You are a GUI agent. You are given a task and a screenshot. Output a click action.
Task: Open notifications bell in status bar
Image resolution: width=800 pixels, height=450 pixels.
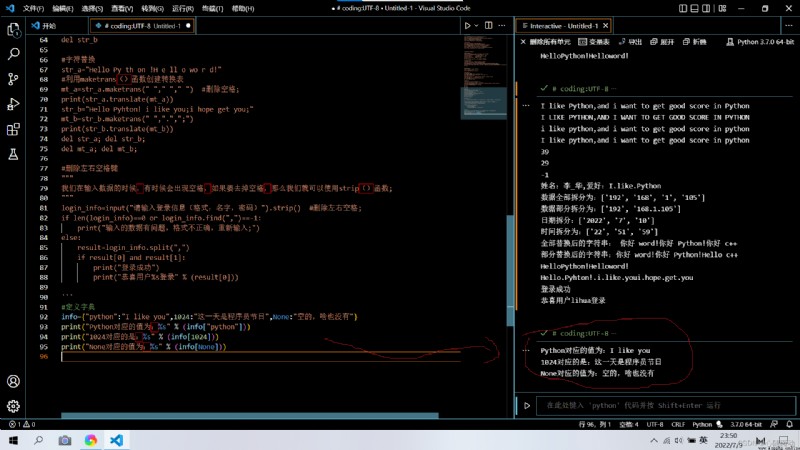click(789, 424)
